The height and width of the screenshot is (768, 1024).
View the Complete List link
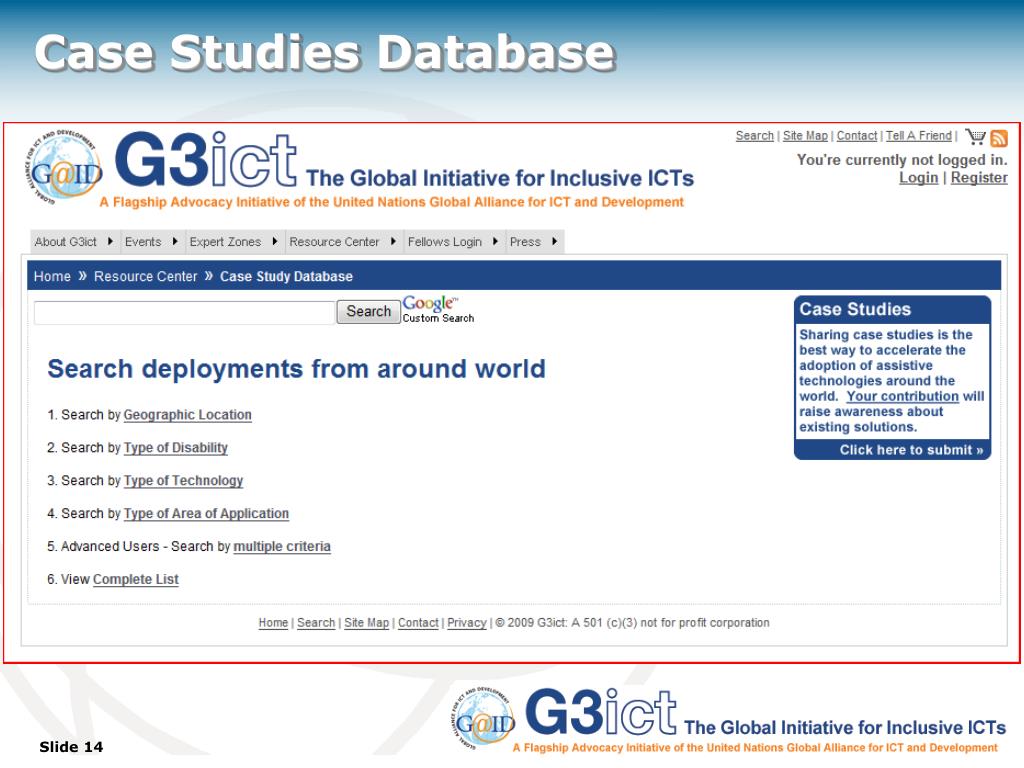[136, 579]
